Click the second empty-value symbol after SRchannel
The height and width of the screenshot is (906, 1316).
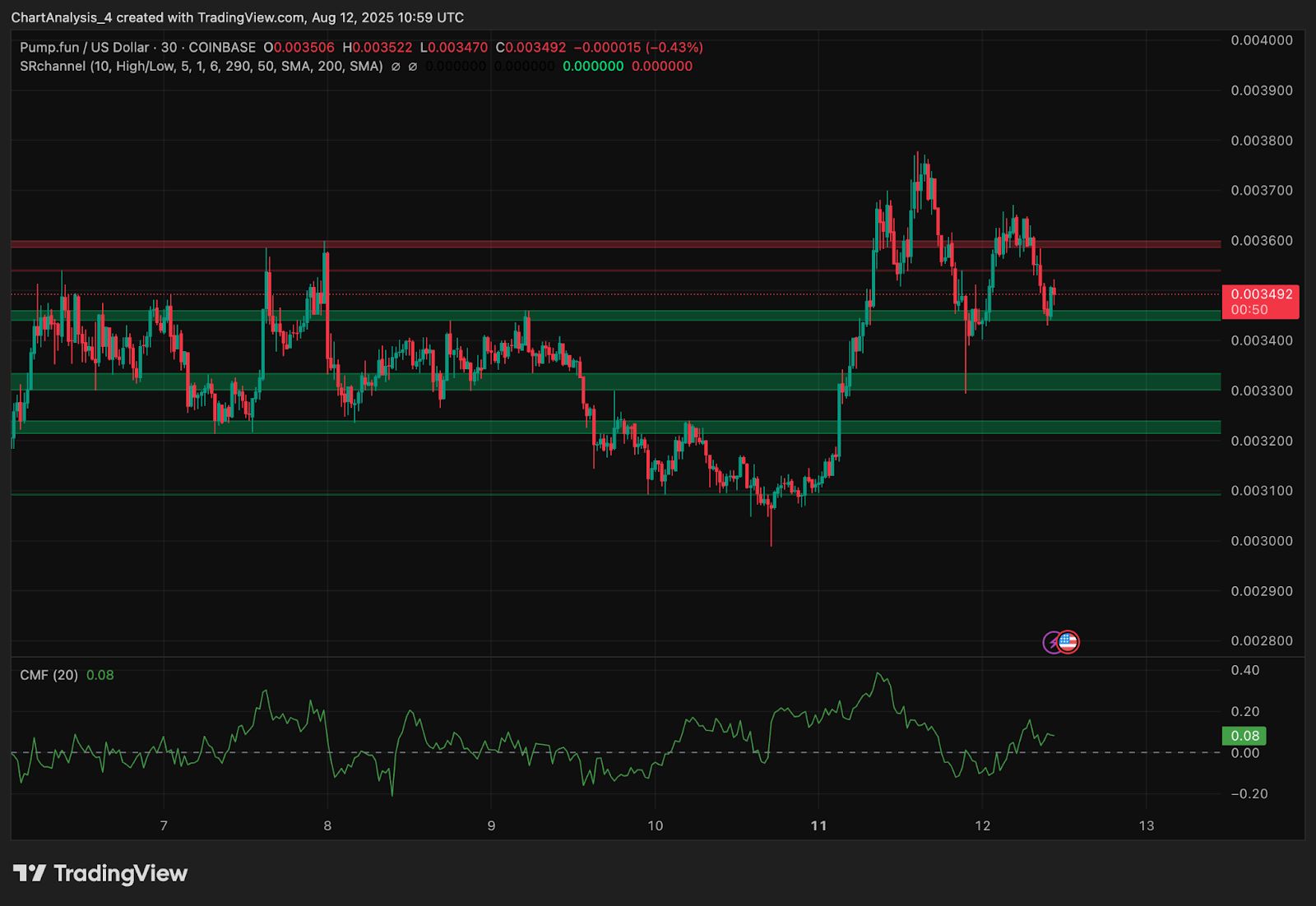point(413,67)
